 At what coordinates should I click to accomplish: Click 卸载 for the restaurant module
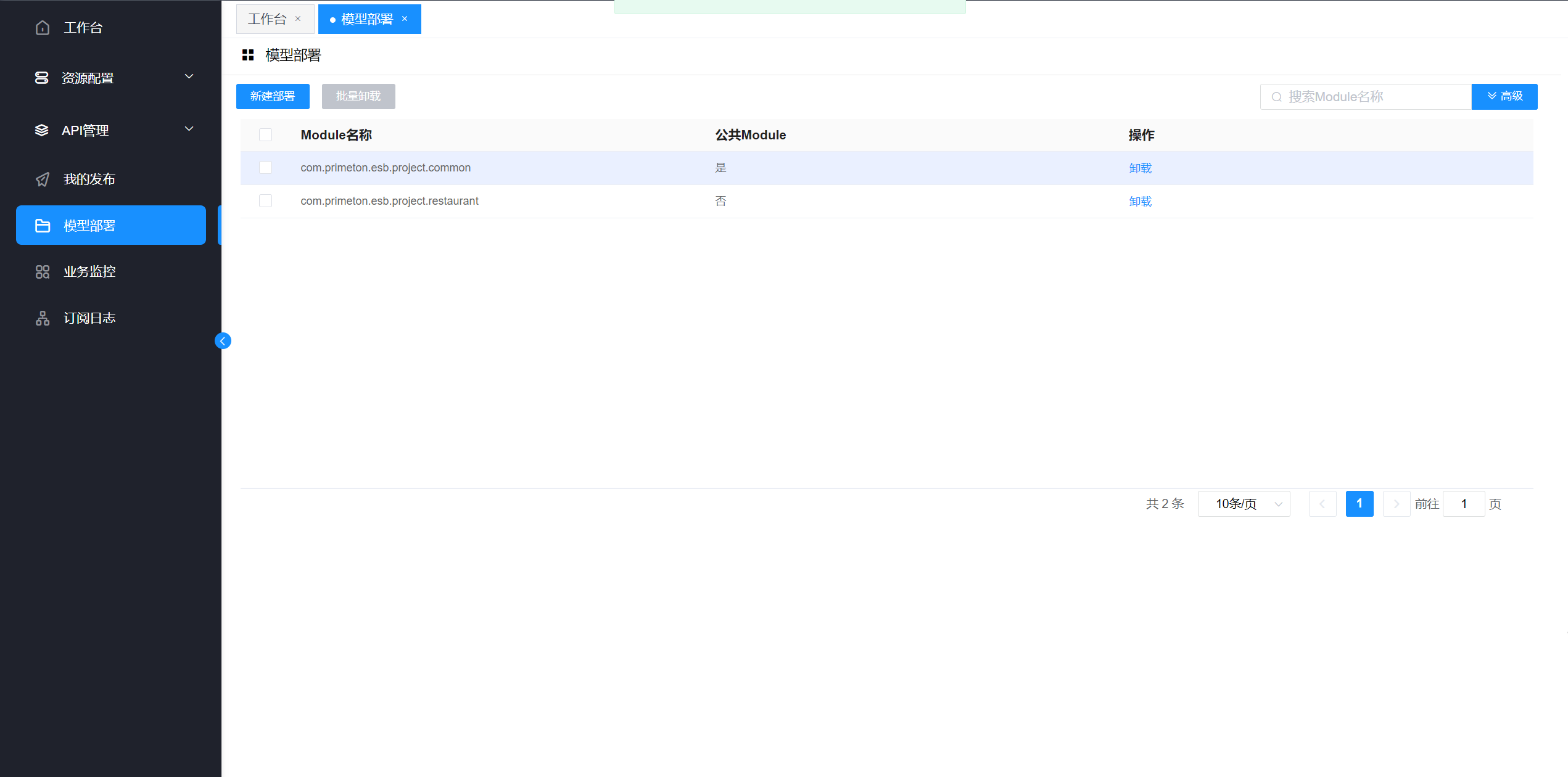pyautogui.click(x=1140, y=201)
